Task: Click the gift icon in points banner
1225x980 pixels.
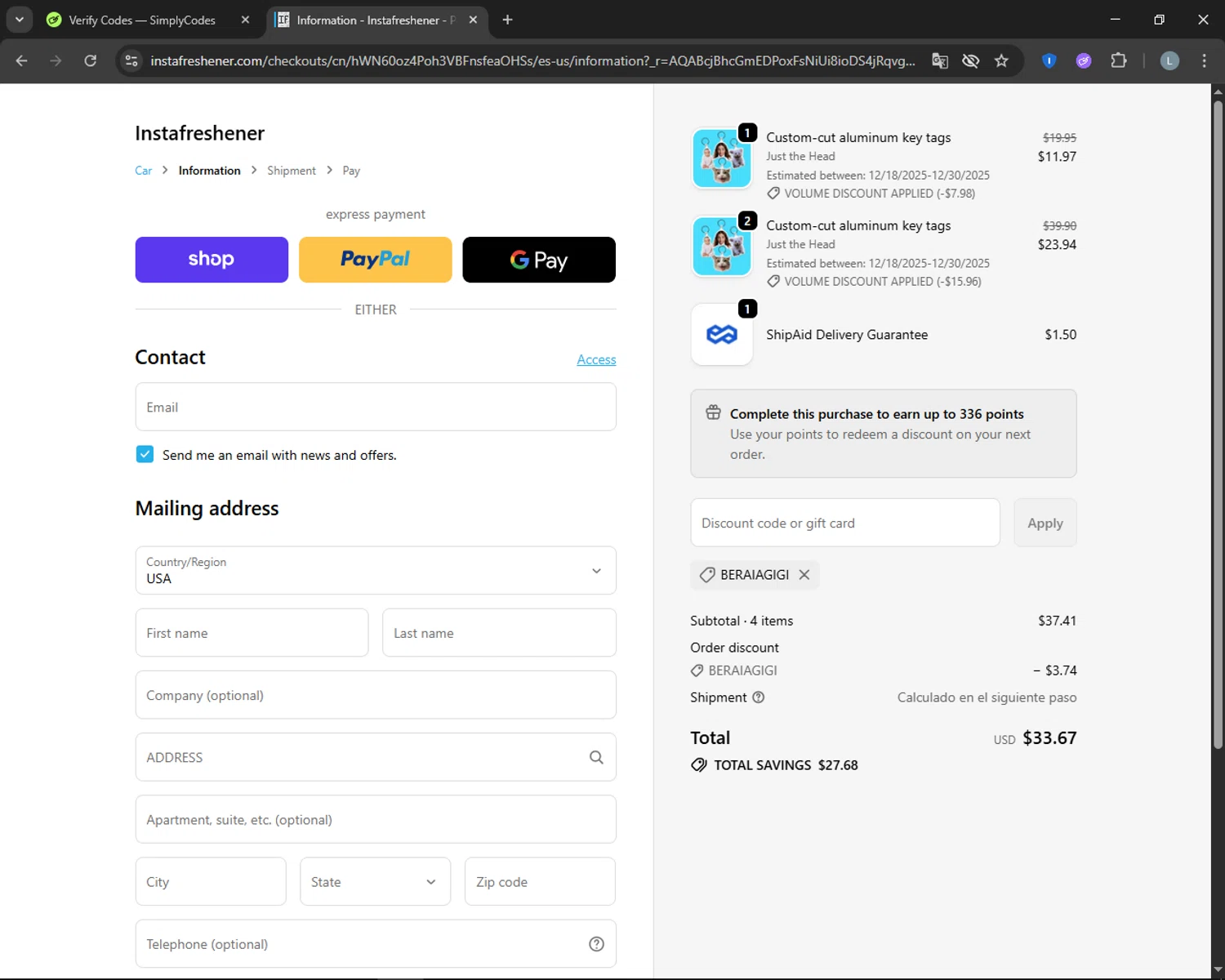Action: point(713,412)
